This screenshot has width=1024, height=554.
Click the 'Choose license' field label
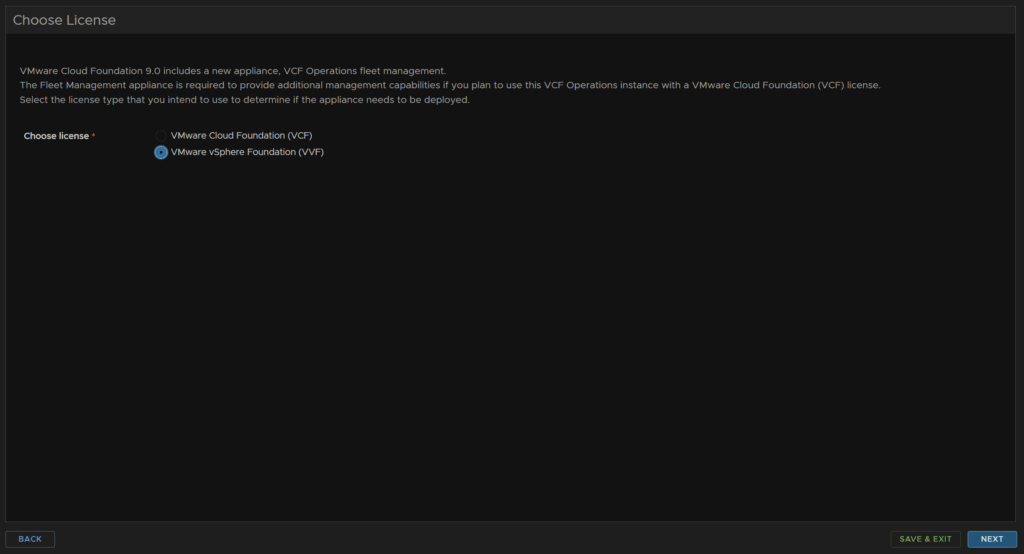click(x=56, y=136)
